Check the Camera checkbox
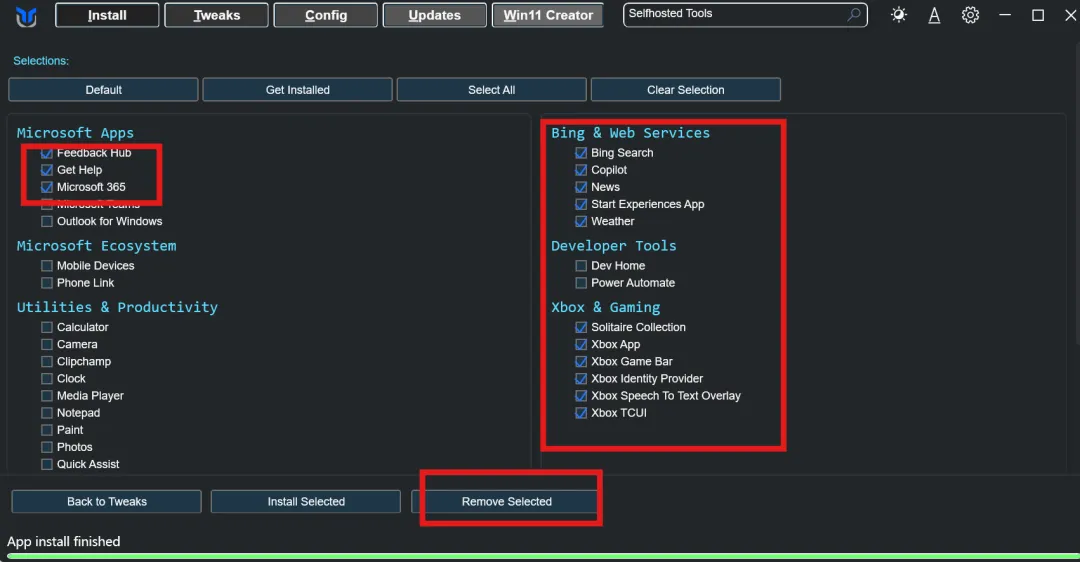 coord(47,344)
